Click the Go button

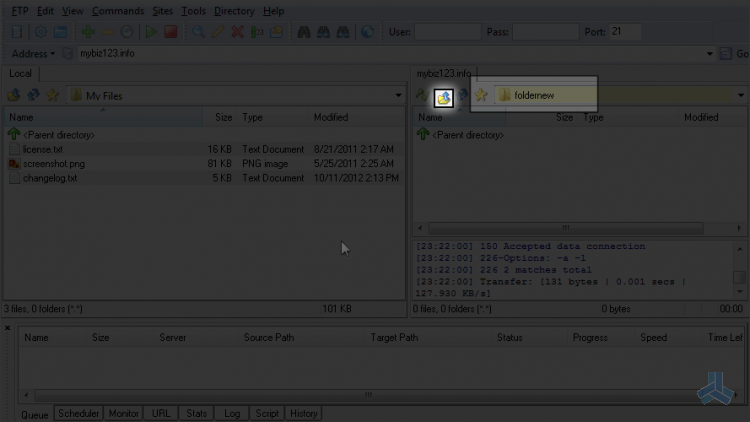tap(742, 54)
